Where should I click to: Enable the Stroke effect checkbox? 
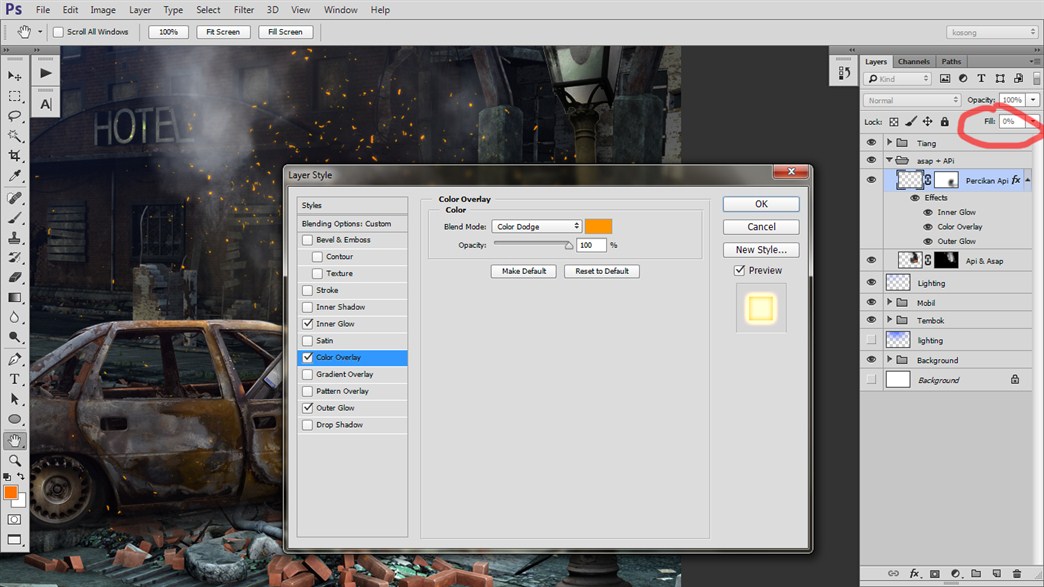308,290
